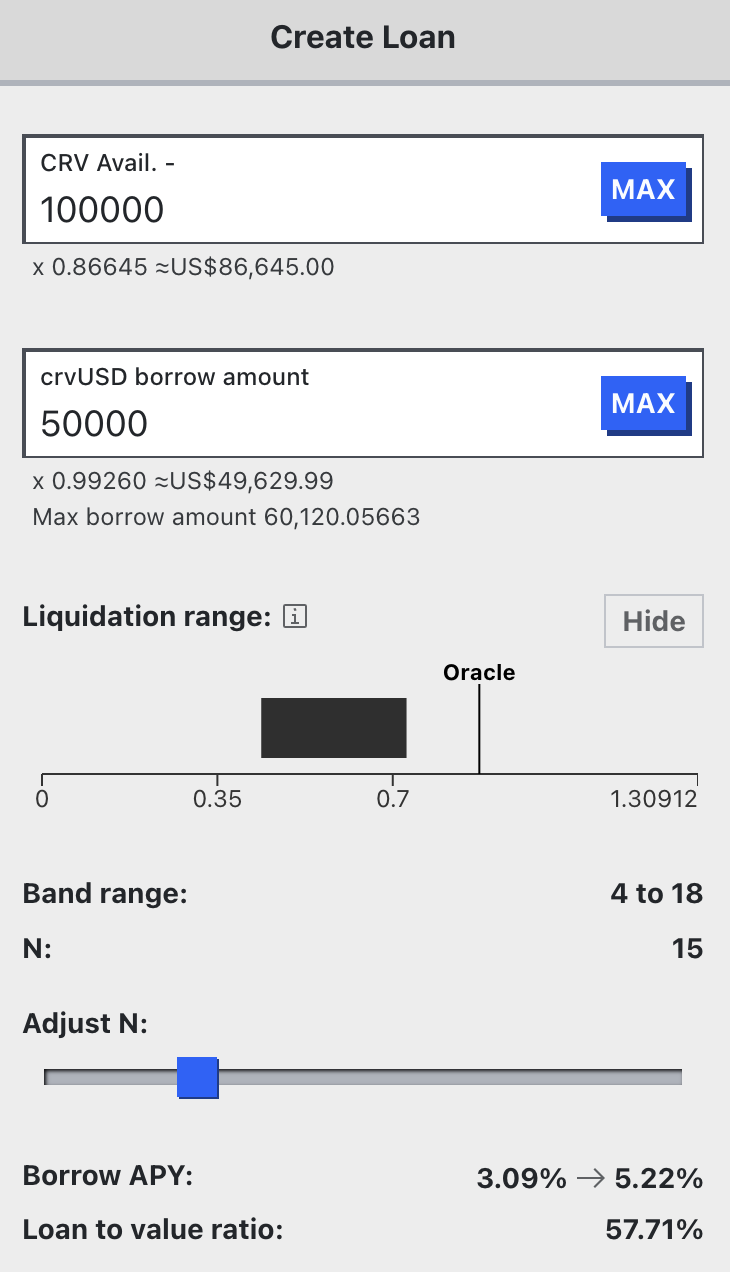Click the Adjust N slider handle
The height and width of the screenshot is (1272, 730).
(x=197, y=1077)
